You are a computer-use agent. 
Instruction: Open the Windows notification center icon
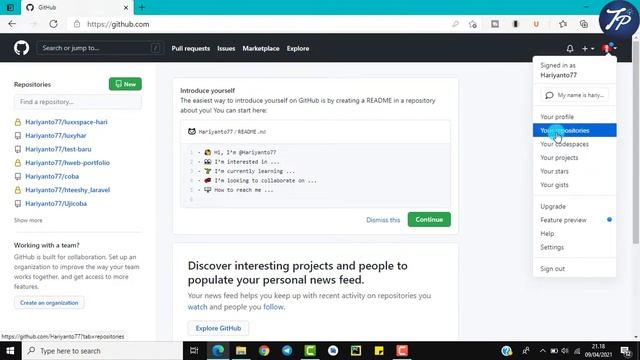tap(626, 351)
